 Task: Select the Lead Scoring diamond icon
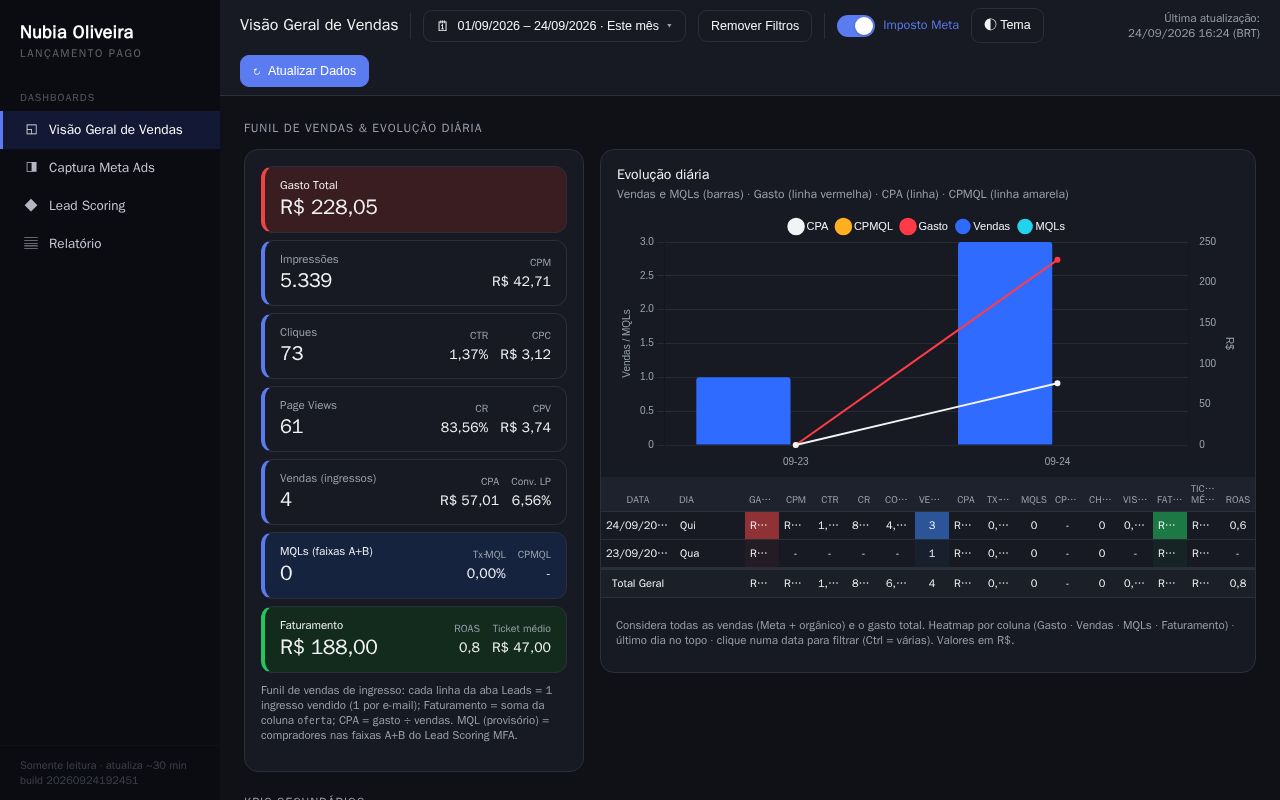point(31,205)
